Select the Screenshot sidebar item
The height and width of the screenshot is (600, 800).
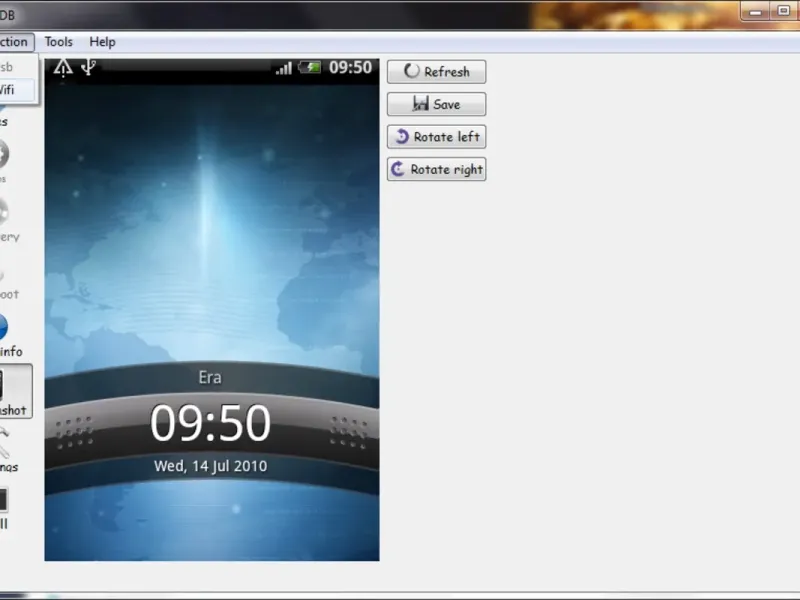(x=16, y=391)
